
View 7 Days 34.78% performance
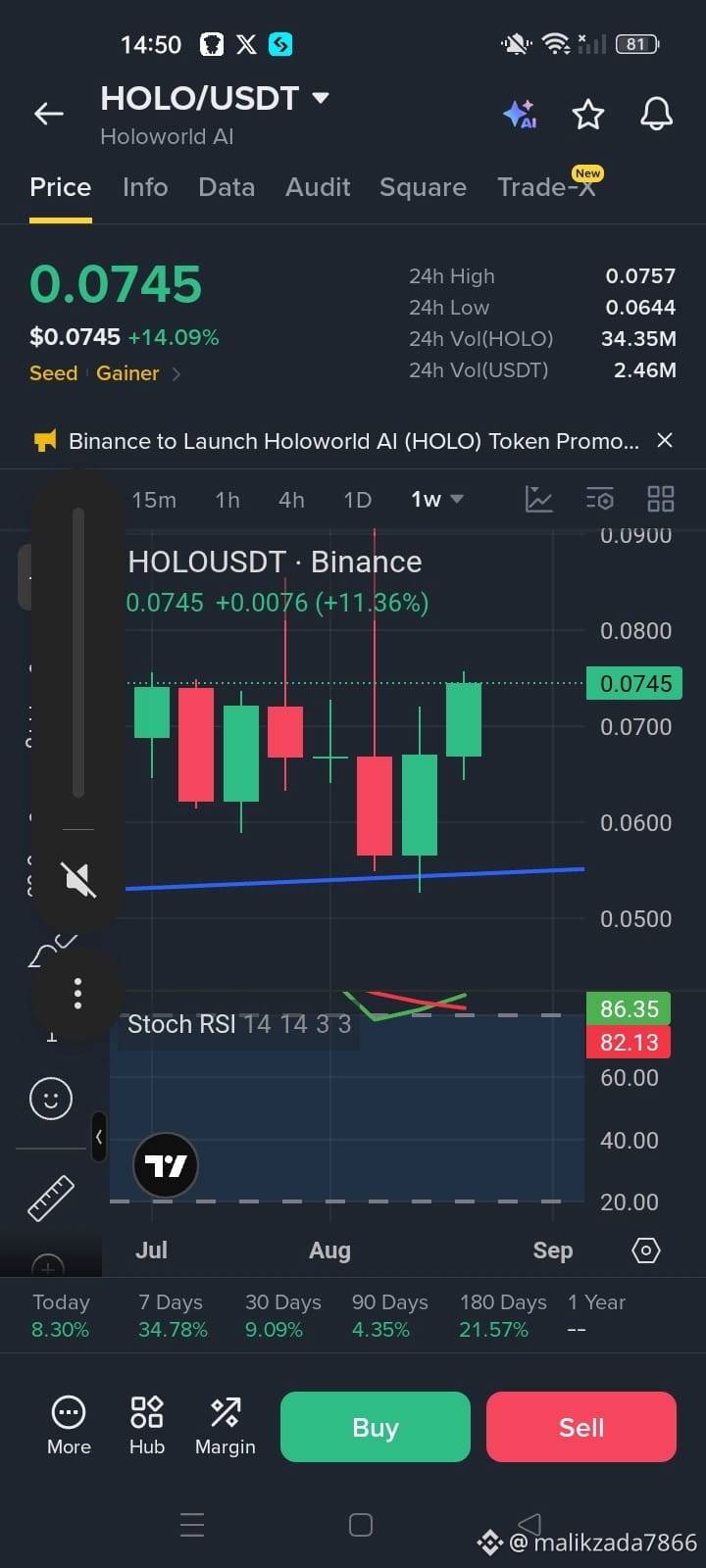point(173,1316)
